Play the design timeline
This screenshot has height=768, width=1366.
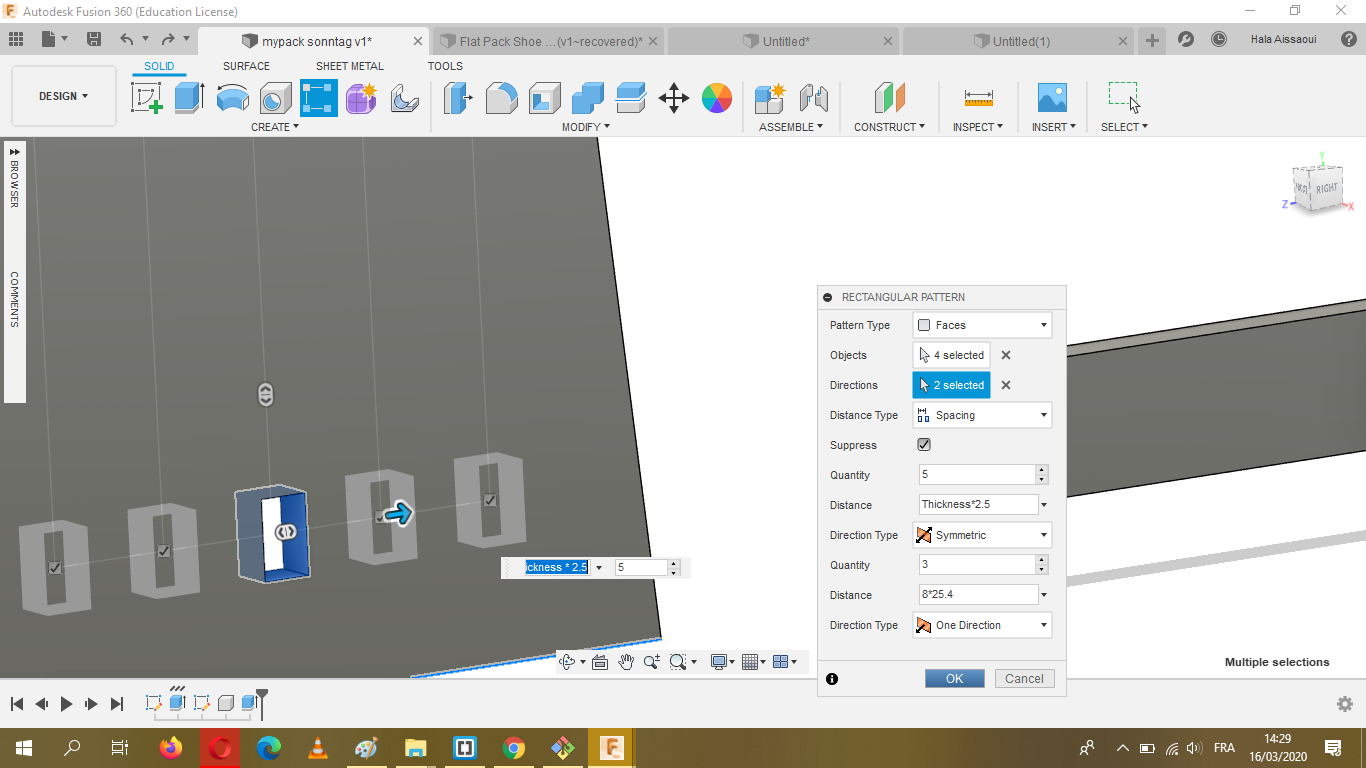click(x=66, y=704)
